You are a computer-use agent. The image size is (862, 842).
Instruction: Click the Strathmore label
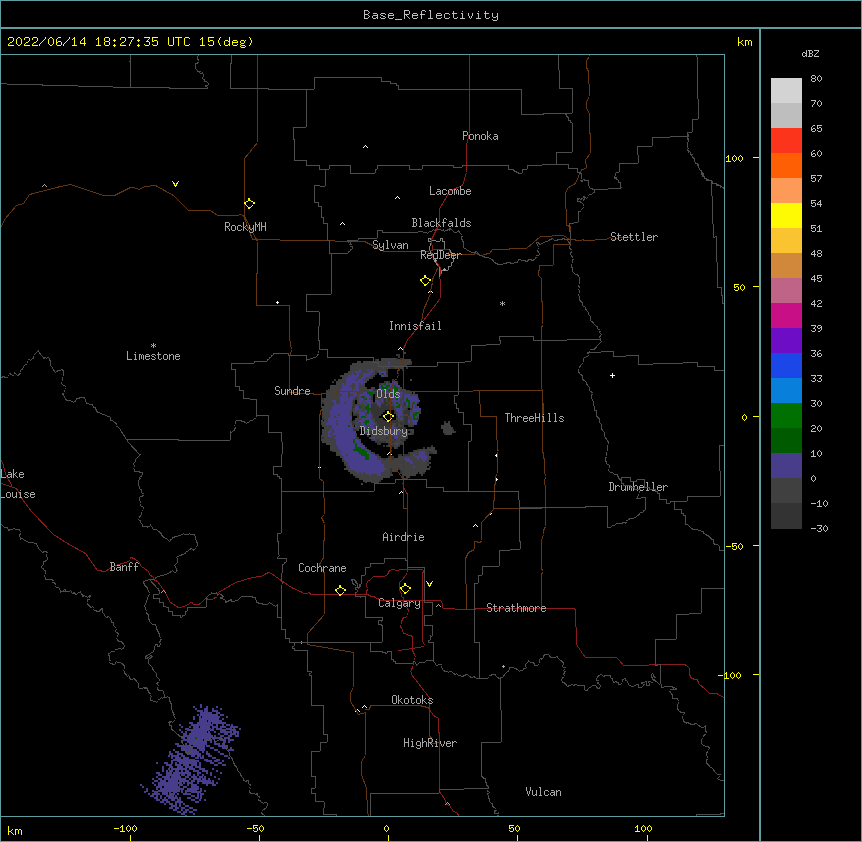pyautogui.click(x=516, y=608)
